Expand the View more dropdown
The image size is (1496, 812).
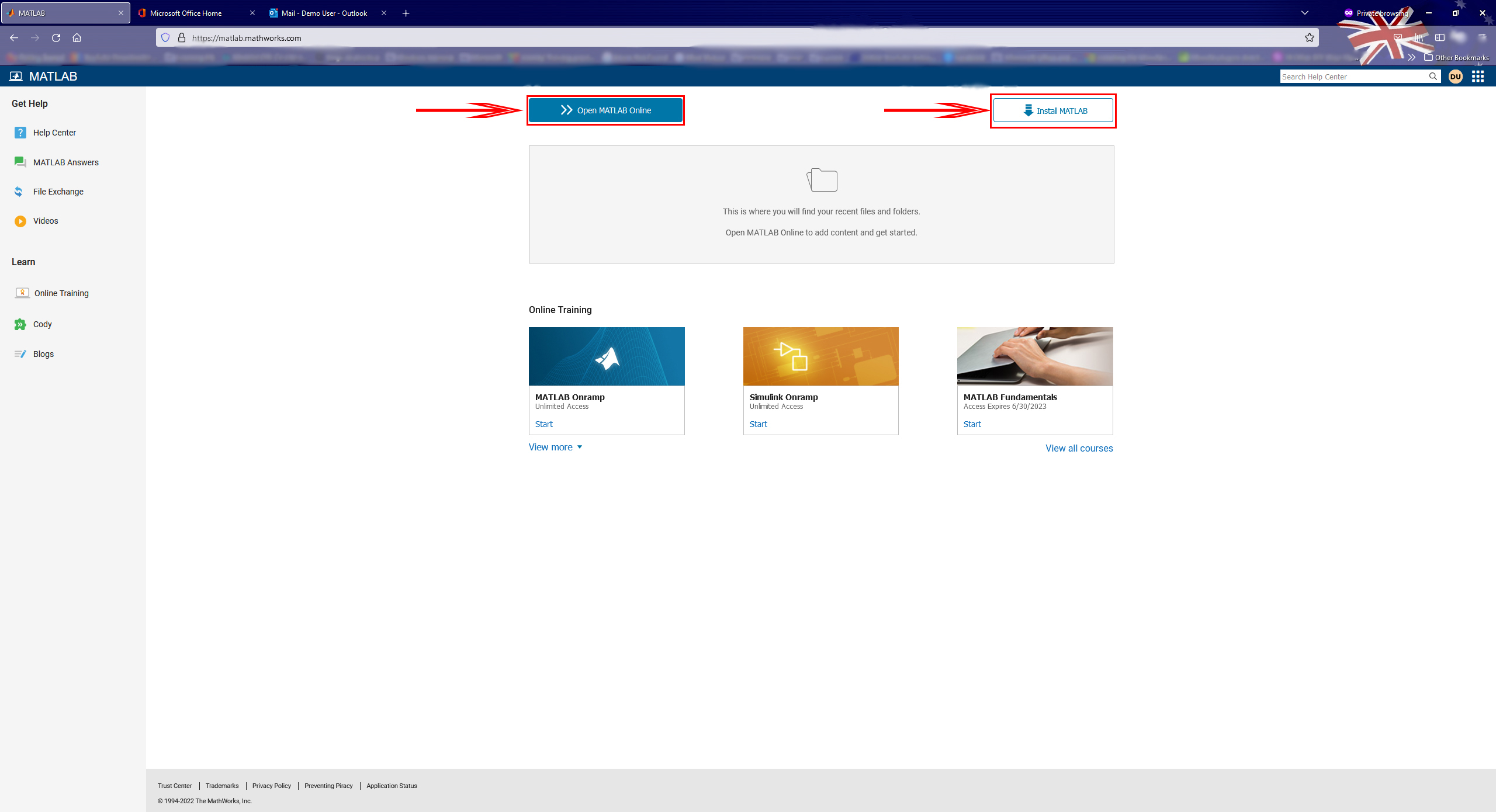[x=555, y=447]
